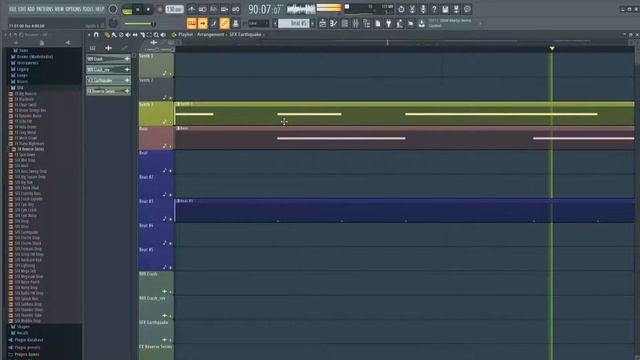Open the OPTIONS menu
Screen dimensions: 640x360
(73, 9)
